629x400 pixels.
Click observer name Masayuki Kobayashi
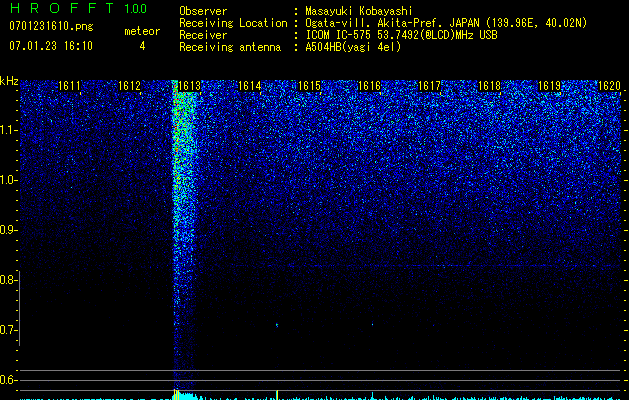click(359, 11)
